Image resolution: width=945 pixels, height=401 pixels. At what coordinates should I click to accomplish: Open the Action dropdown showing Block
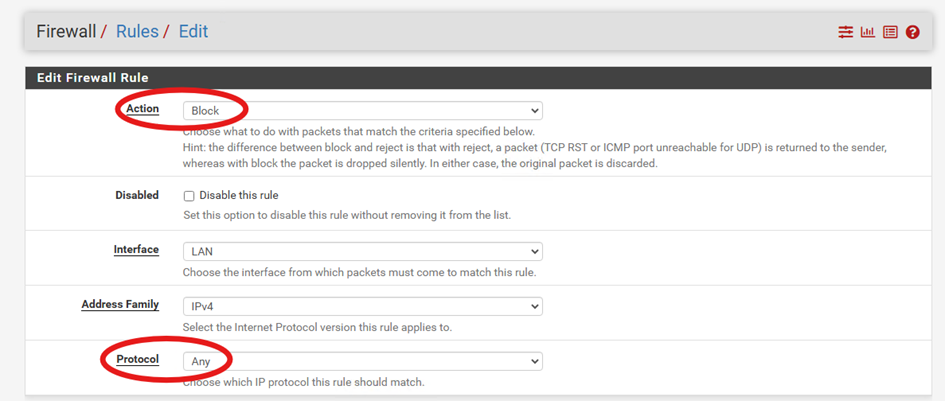[362, 111]
